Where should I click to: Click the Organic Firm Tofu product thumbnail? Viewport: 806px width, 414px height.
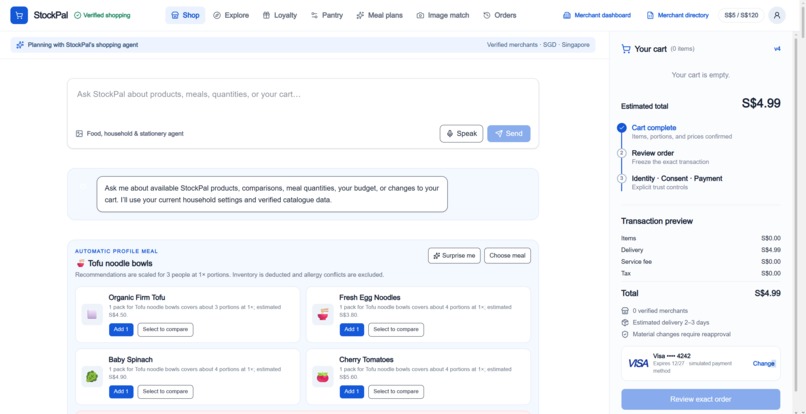click(x=92, y=314)
